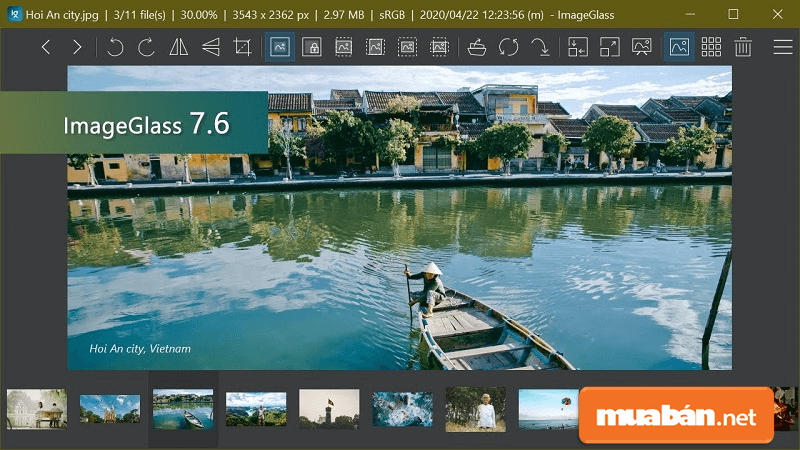The height and width of the screenshot is (450, 800).
Task: Flip the image vertically
Action: (211, 47)
